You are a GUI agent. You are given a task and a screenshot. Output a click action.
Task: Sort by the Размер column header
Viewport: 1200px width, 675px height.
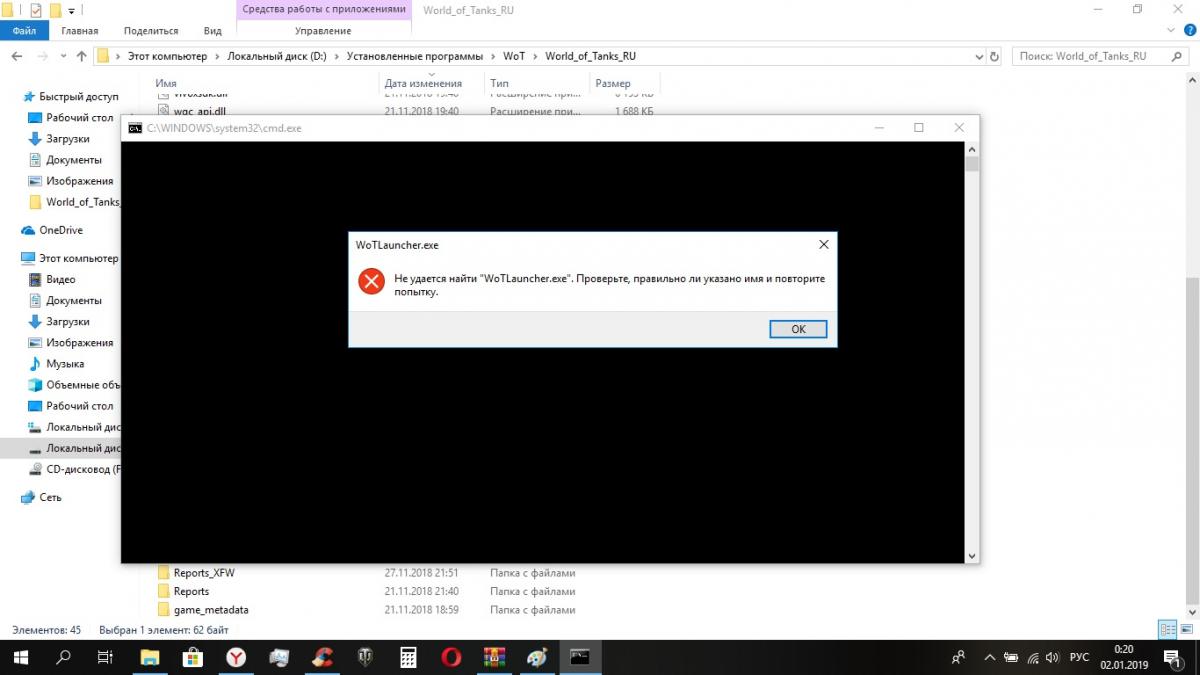pyautogui.click(x=613, y=83)
